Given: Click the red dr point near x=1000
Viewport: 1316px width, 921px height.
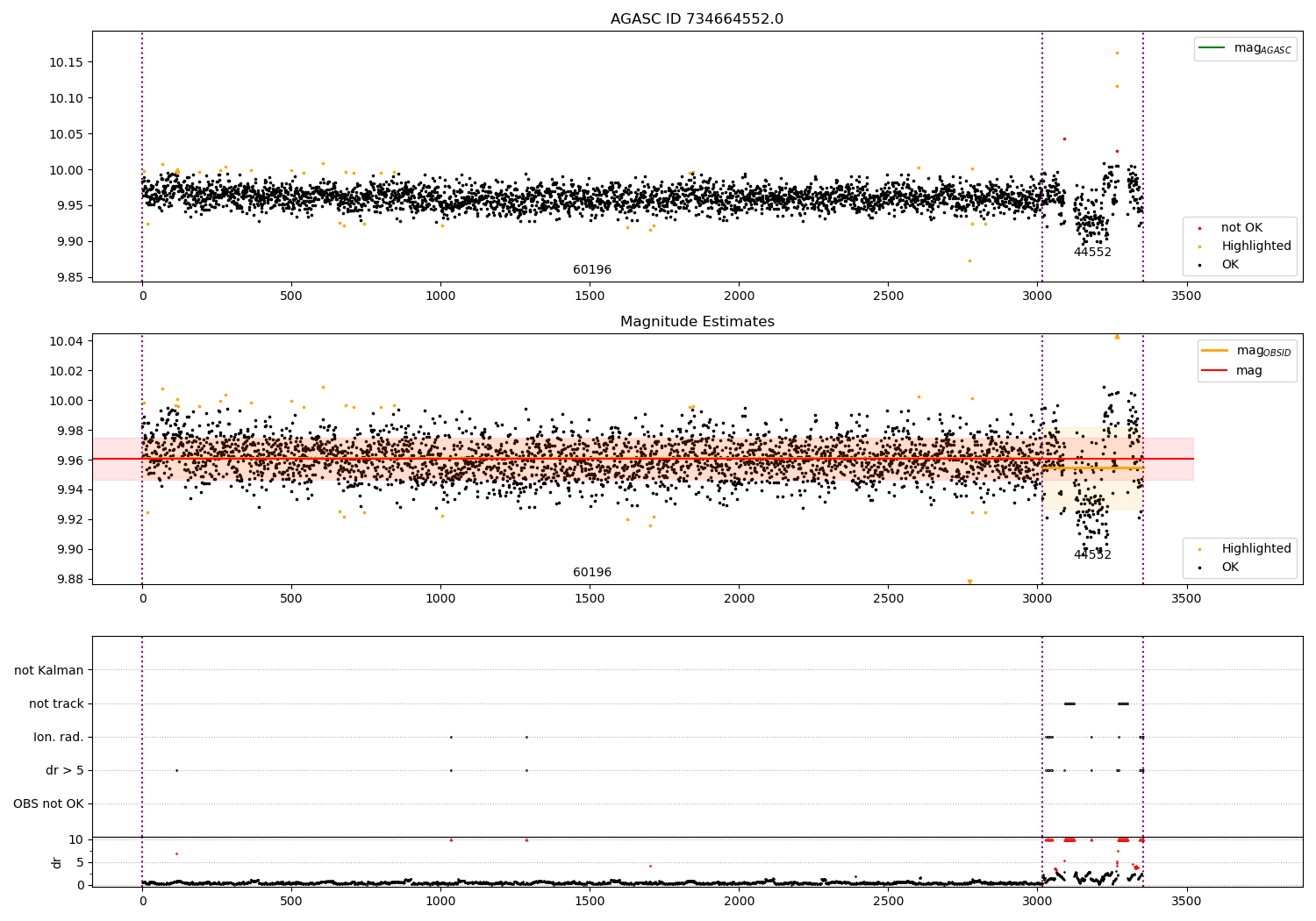Looking at the screenshot, I should point(451,840).
